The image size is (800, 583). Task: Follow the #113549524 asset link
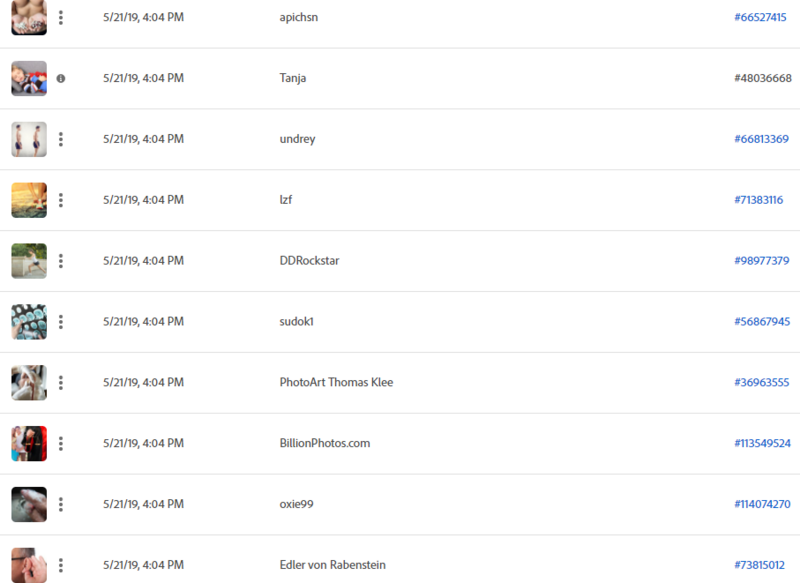click(x=762, y=443)
